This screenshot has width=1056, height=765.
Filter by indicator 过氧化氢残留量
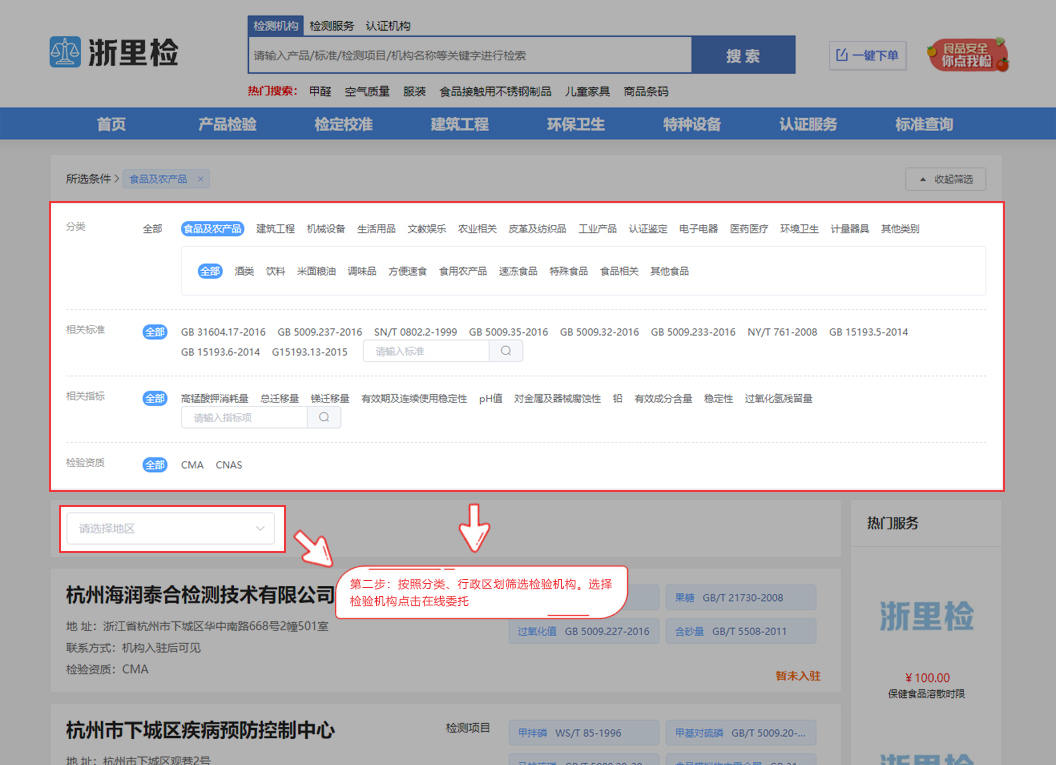(x=778, y=398)
